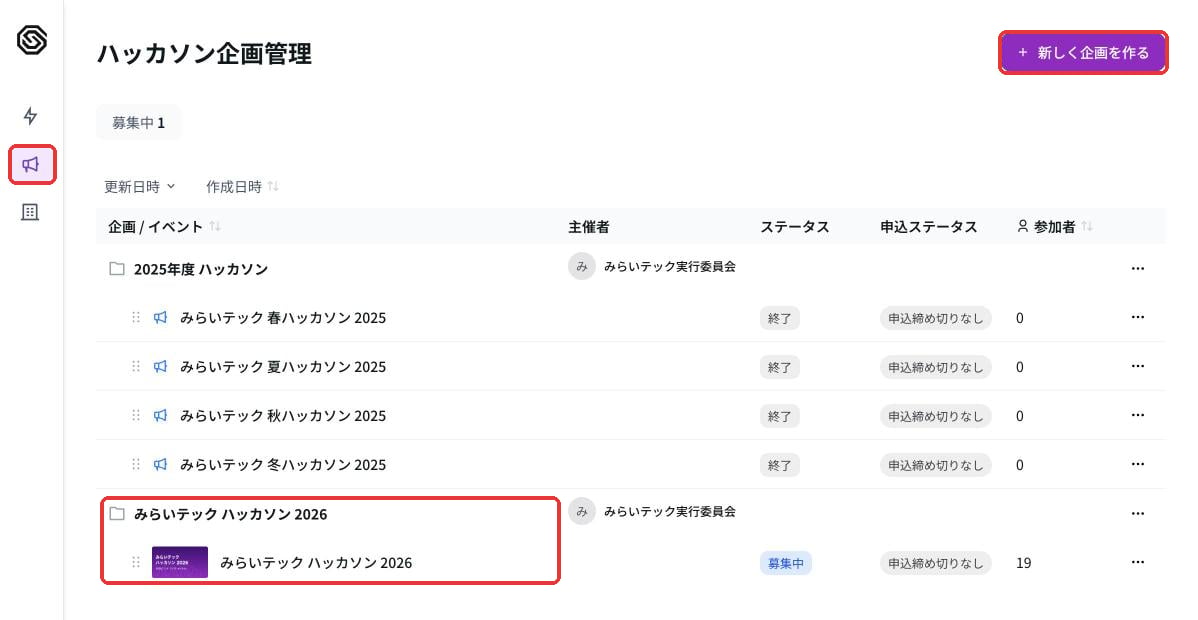Open more options for ハッカソン 2026 folder

coord(1138,514)
